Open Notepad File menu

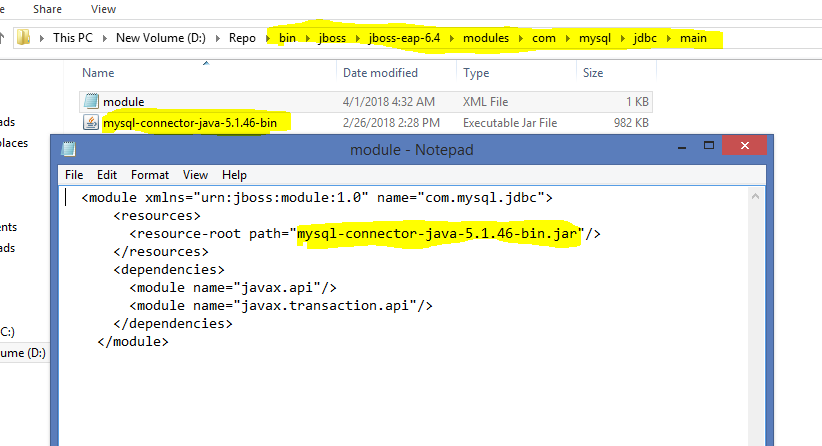74,175
